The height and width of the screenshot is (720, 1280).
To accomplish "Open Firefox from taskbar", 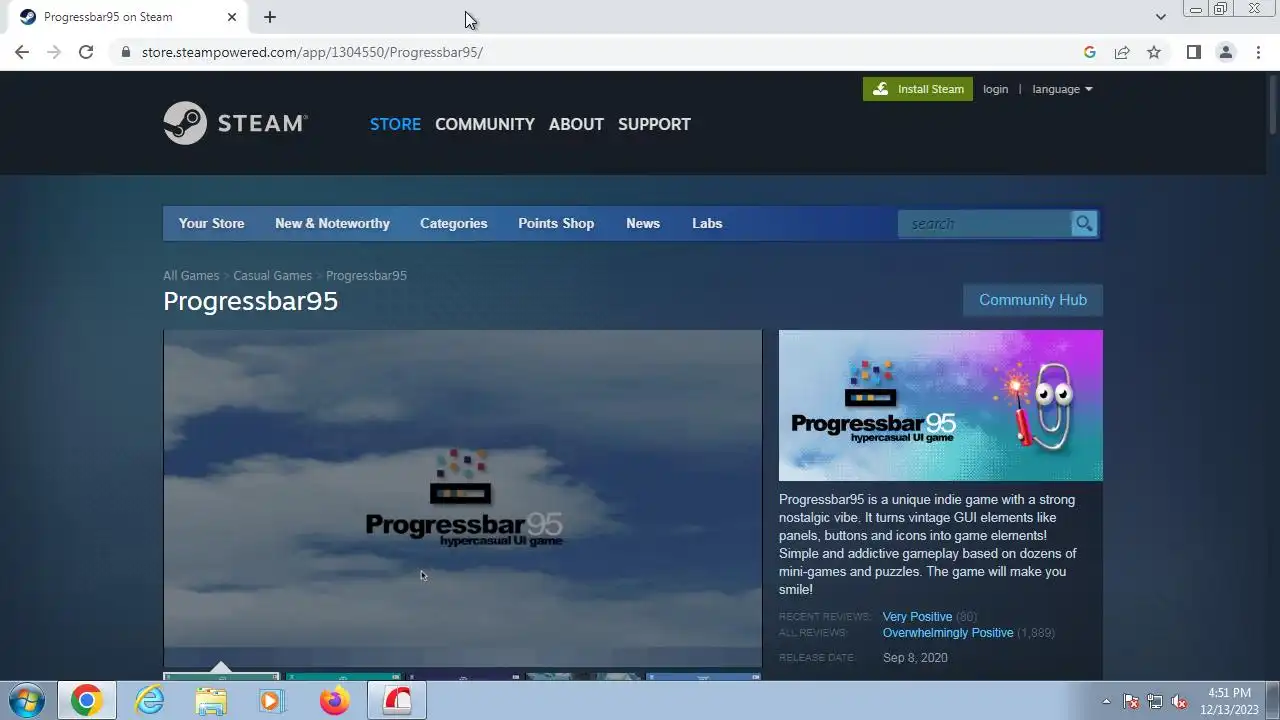I will click(x=334, y=701).
